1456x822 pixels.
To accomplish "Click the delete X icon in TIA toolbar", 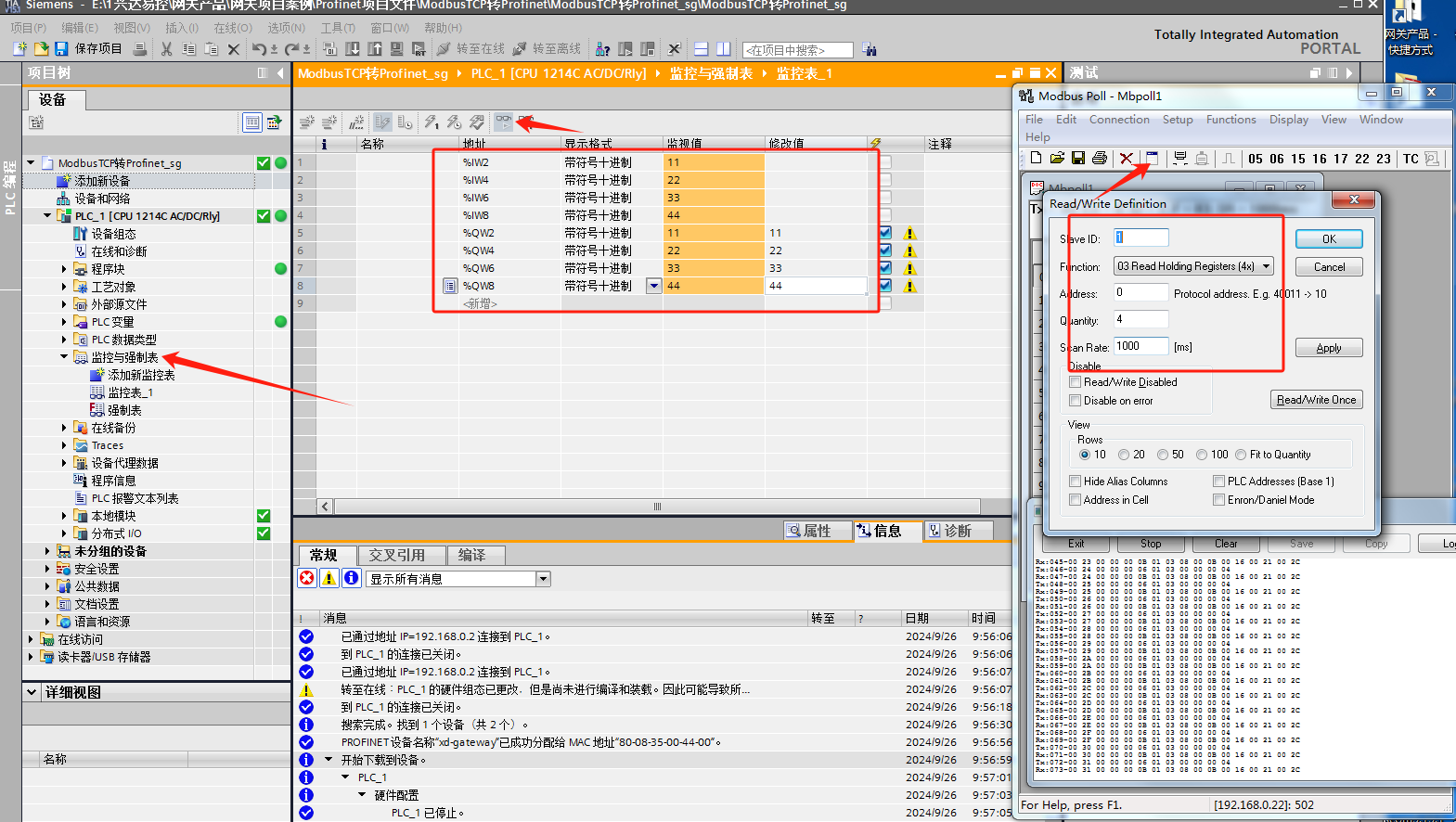I will [x=233, y=49].
